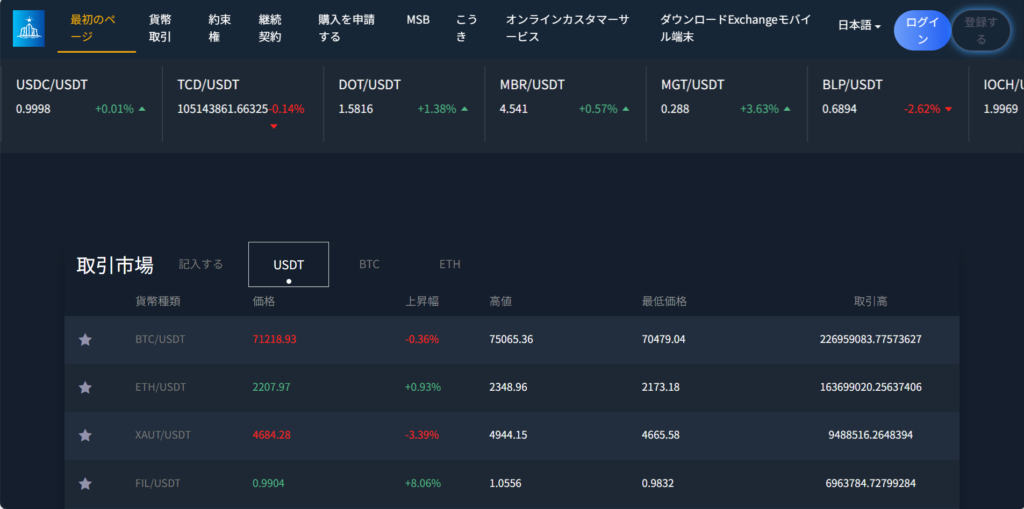1024x509 pixels.
Task: Go to the MSB menu item
Action: 418,20
